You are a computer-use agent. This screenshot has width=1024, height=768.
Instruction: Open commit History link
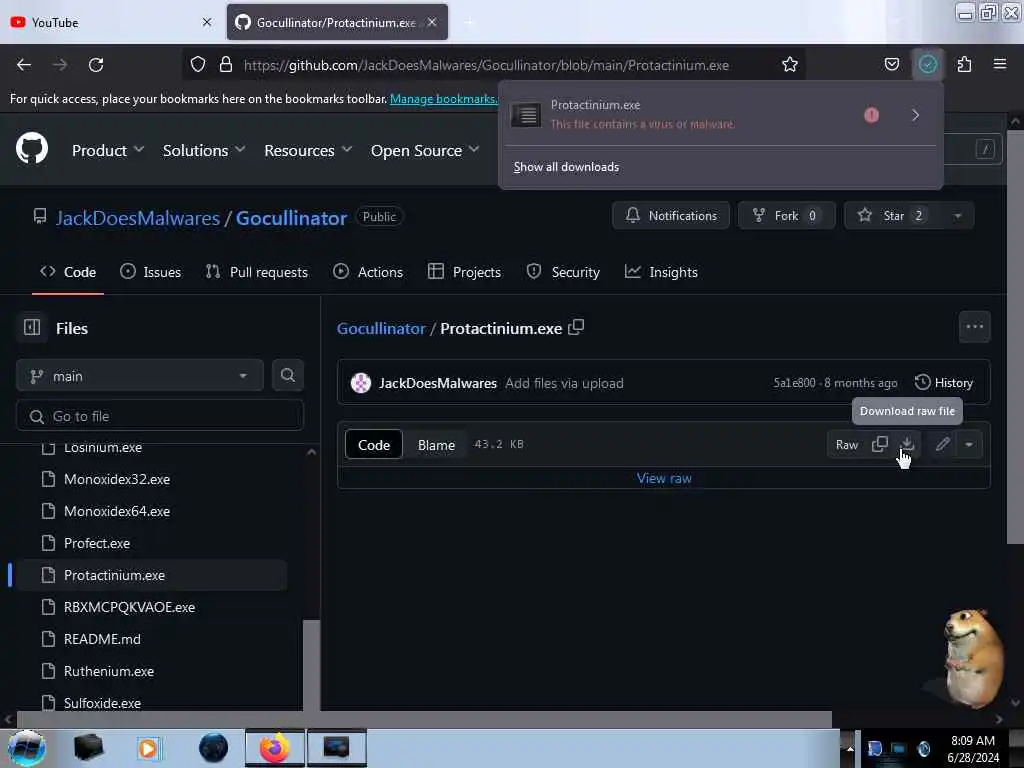(944, 383)
